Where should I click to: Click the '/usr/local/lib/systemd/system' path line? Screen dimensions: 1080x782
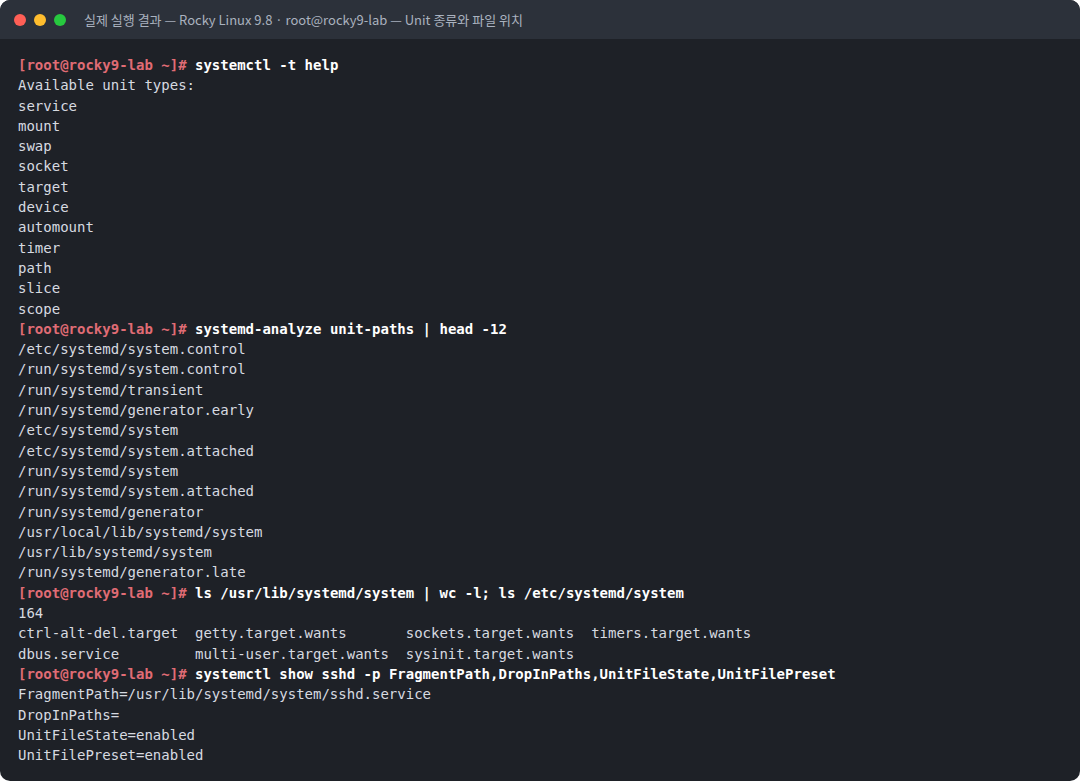coord(140,532)
